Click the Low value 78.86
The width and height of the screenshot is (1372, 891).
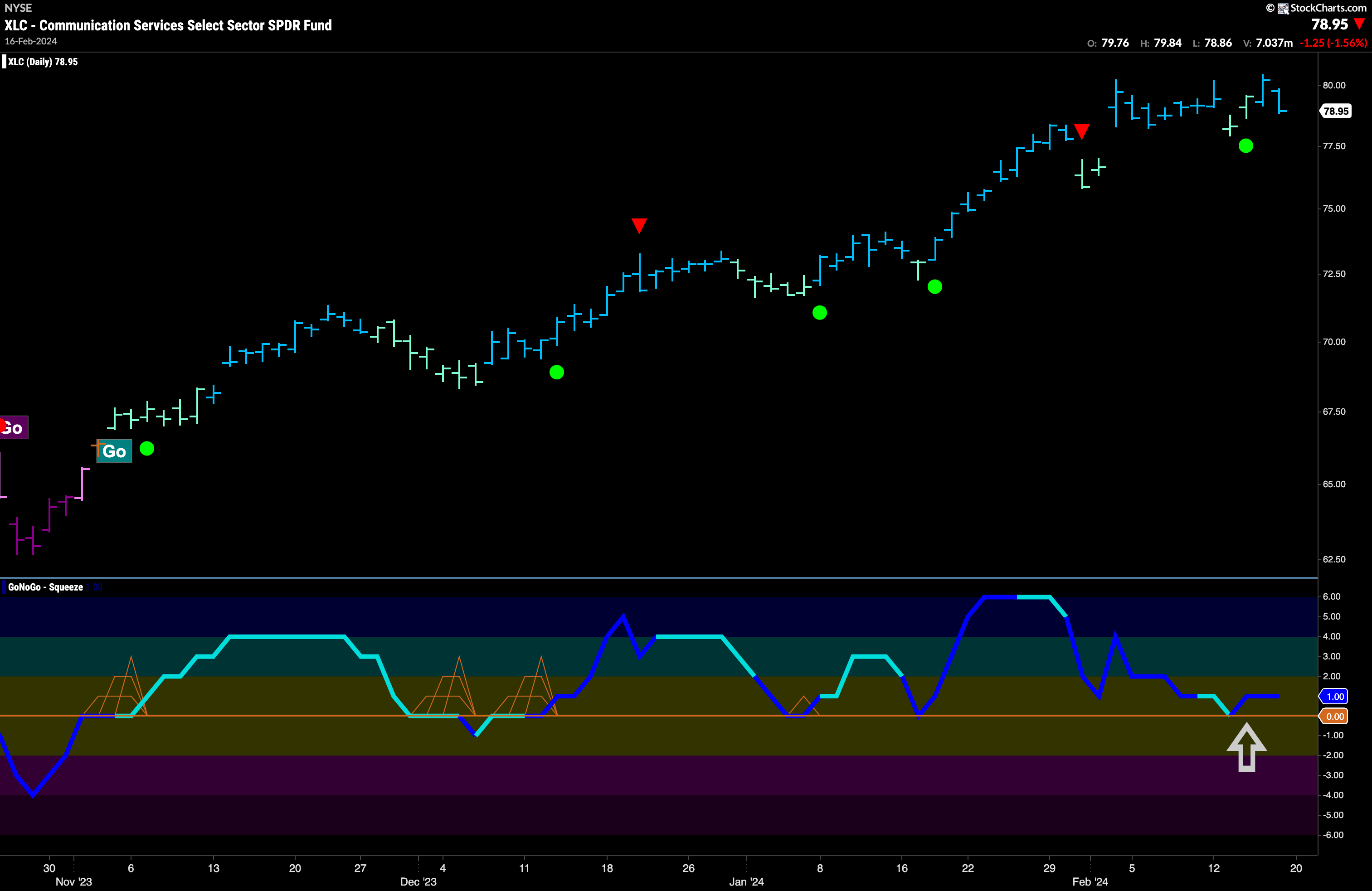point(1218,43)
